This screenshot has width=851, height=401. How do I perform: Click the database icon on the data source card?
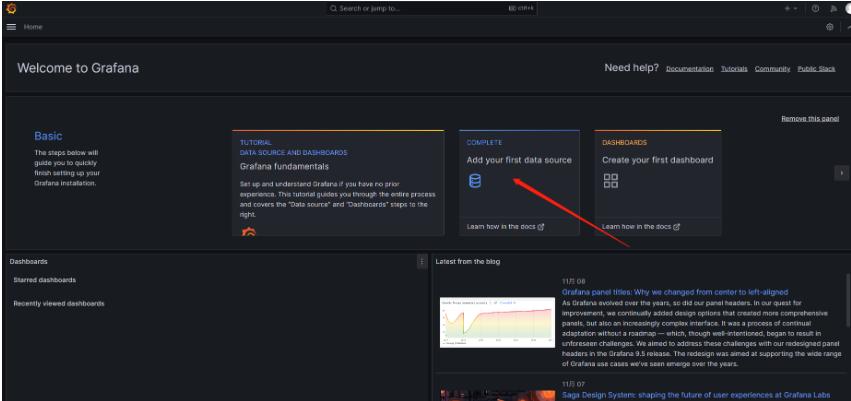pos(475,181)
